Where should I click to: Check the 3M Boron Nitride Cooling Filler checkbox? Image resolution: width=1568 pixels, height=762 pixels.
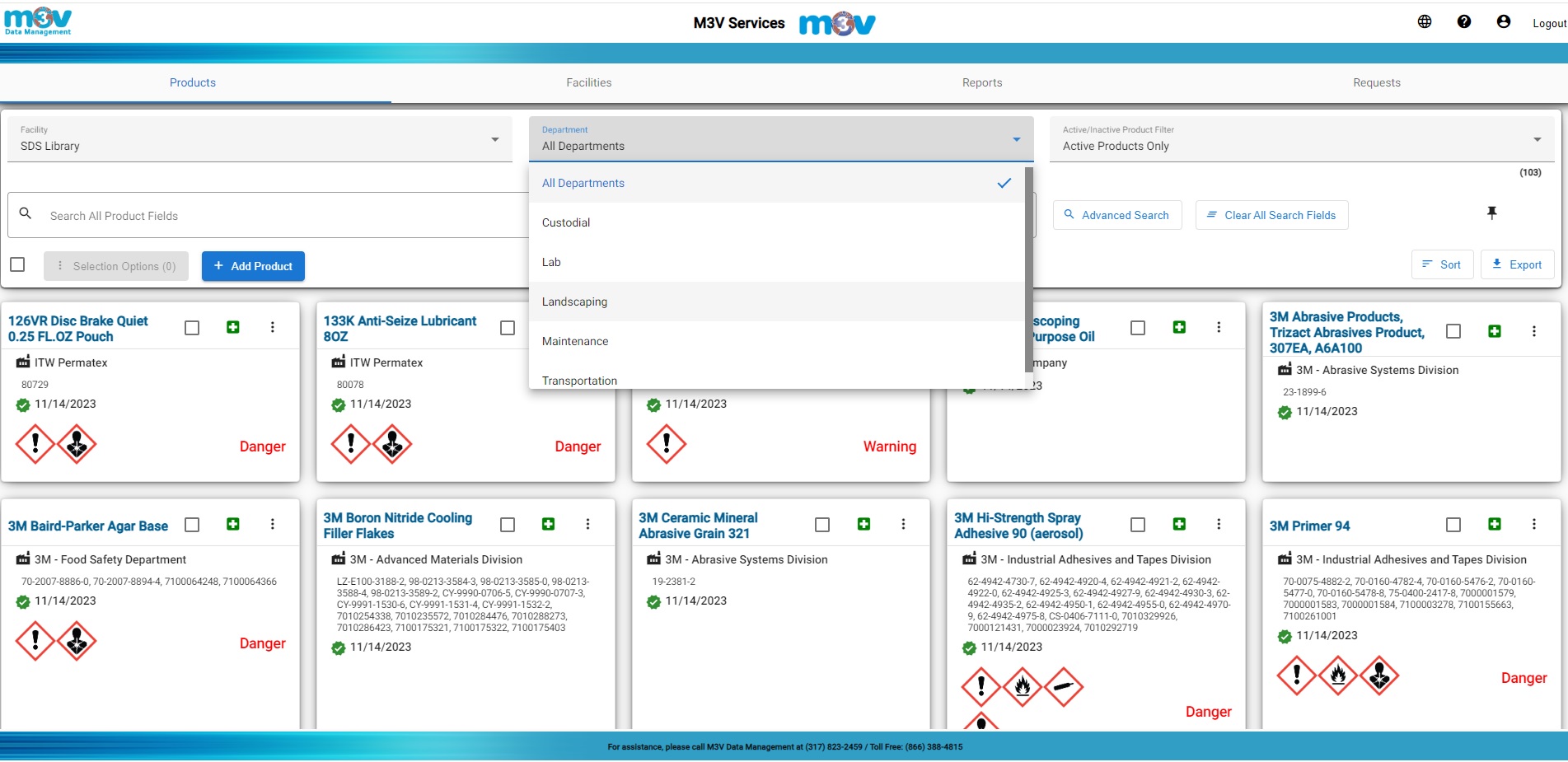508,525
